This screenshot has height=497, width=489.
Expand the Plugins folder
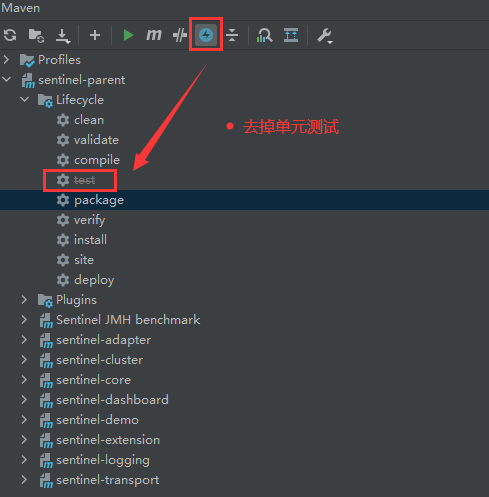coord(24,300)
